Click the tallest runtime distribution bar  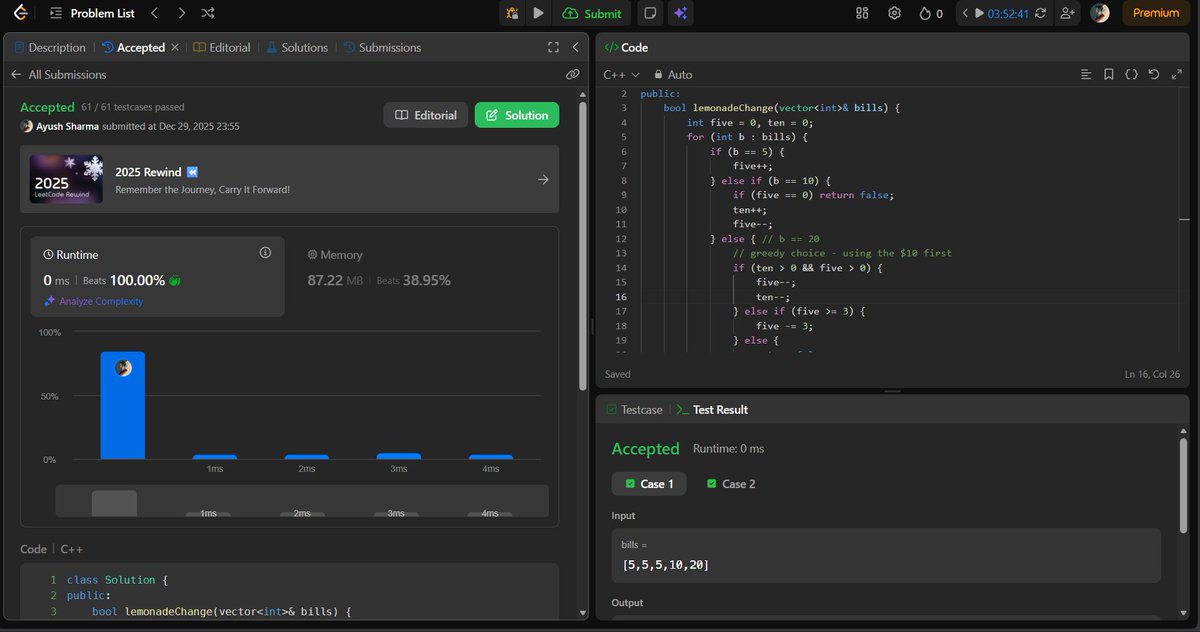click(x=123, y=405)
